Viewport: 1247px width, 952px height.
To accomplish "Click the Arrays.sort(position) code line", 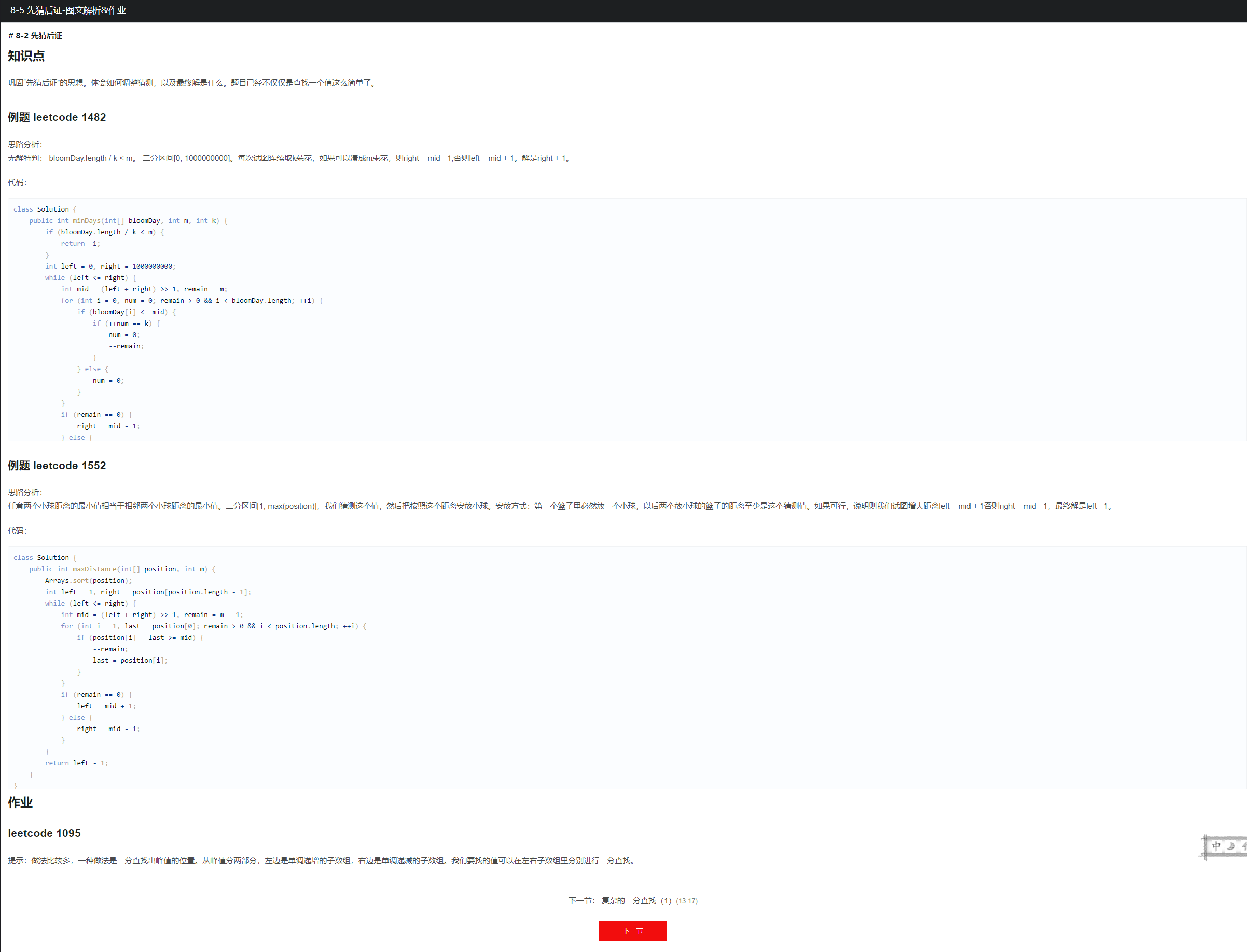I will point(88,580).
